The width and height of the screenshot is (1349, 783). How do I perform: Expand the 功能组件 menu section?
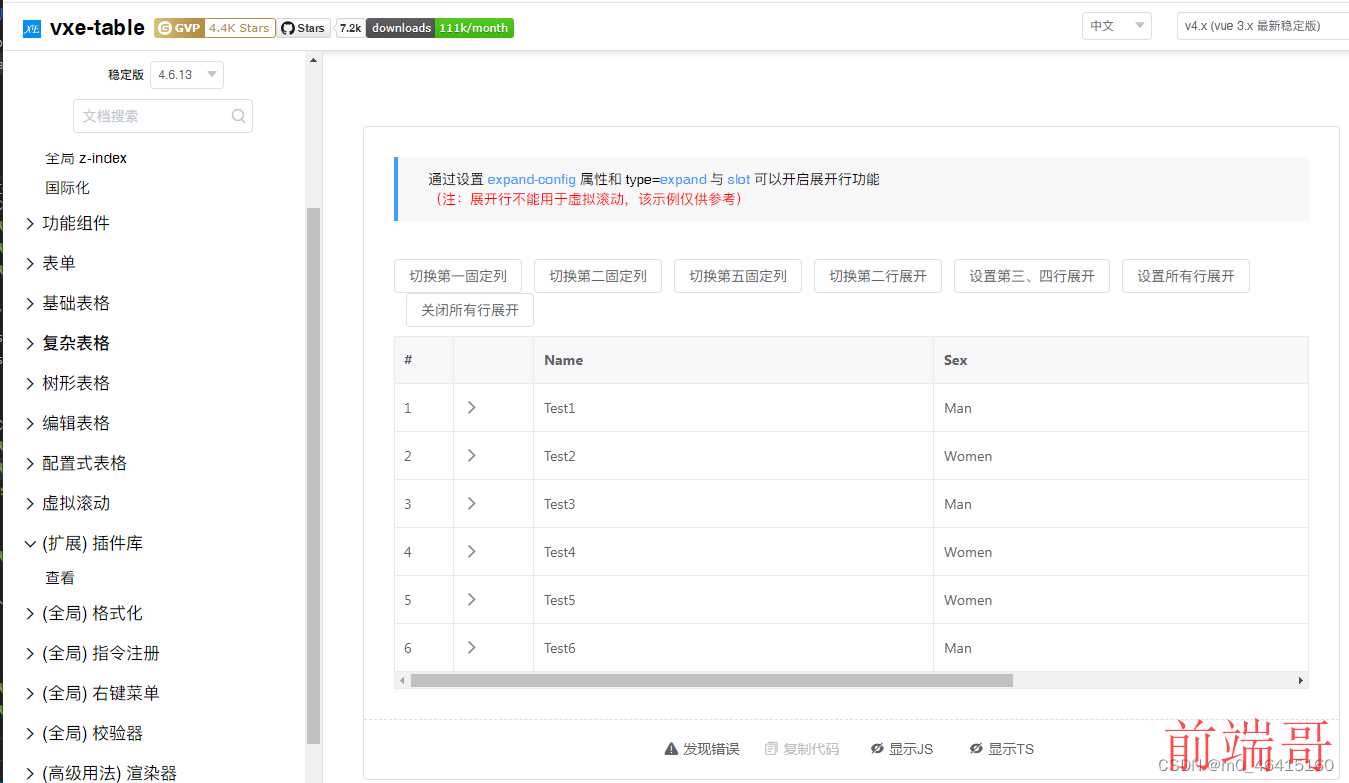click(x=67, y=224)
